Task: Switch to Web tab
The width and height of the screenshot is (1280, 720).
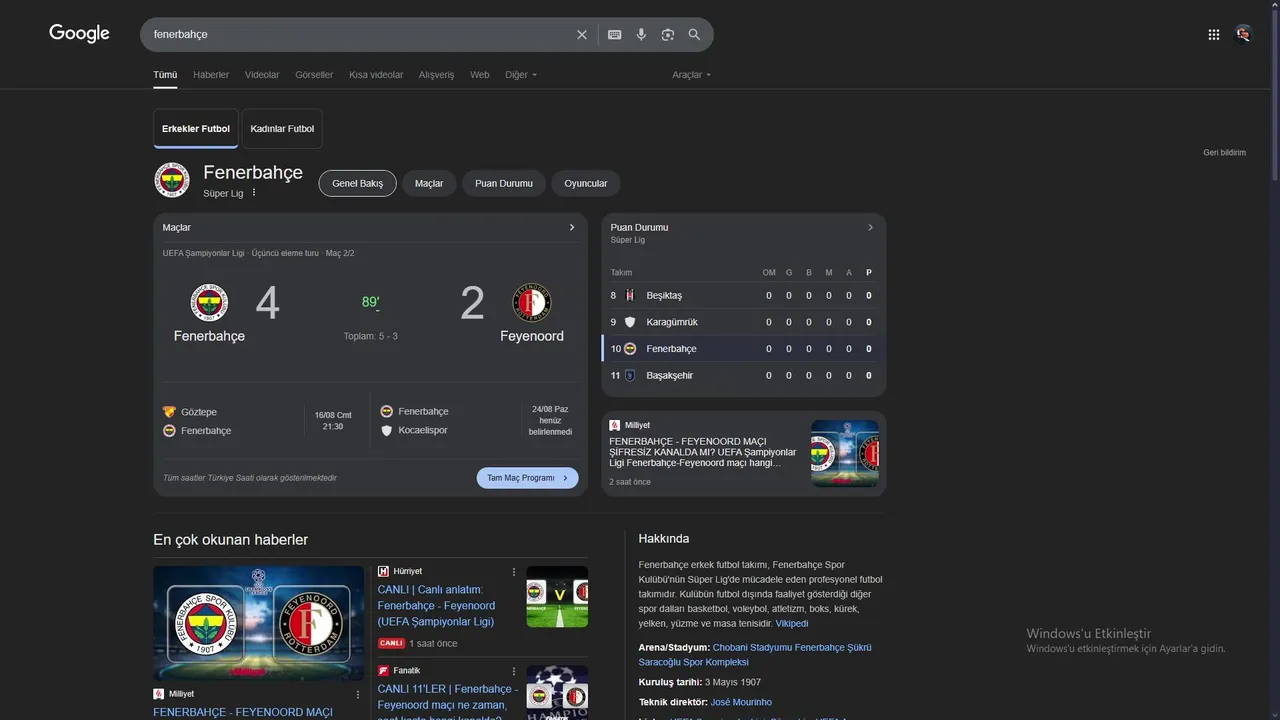Action: (x=480, y=75)
